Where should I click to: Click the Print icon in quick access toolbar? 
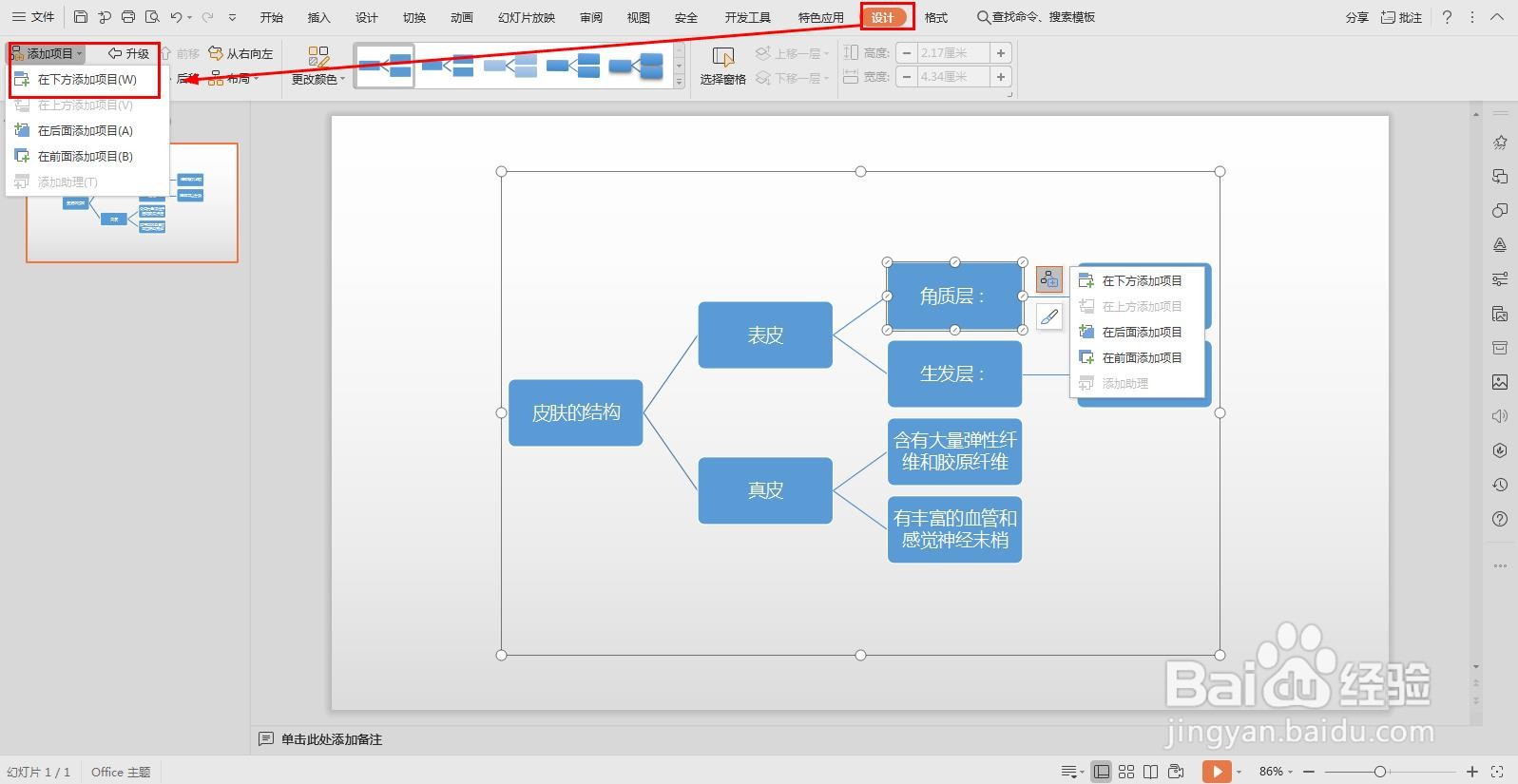[128, 17]
